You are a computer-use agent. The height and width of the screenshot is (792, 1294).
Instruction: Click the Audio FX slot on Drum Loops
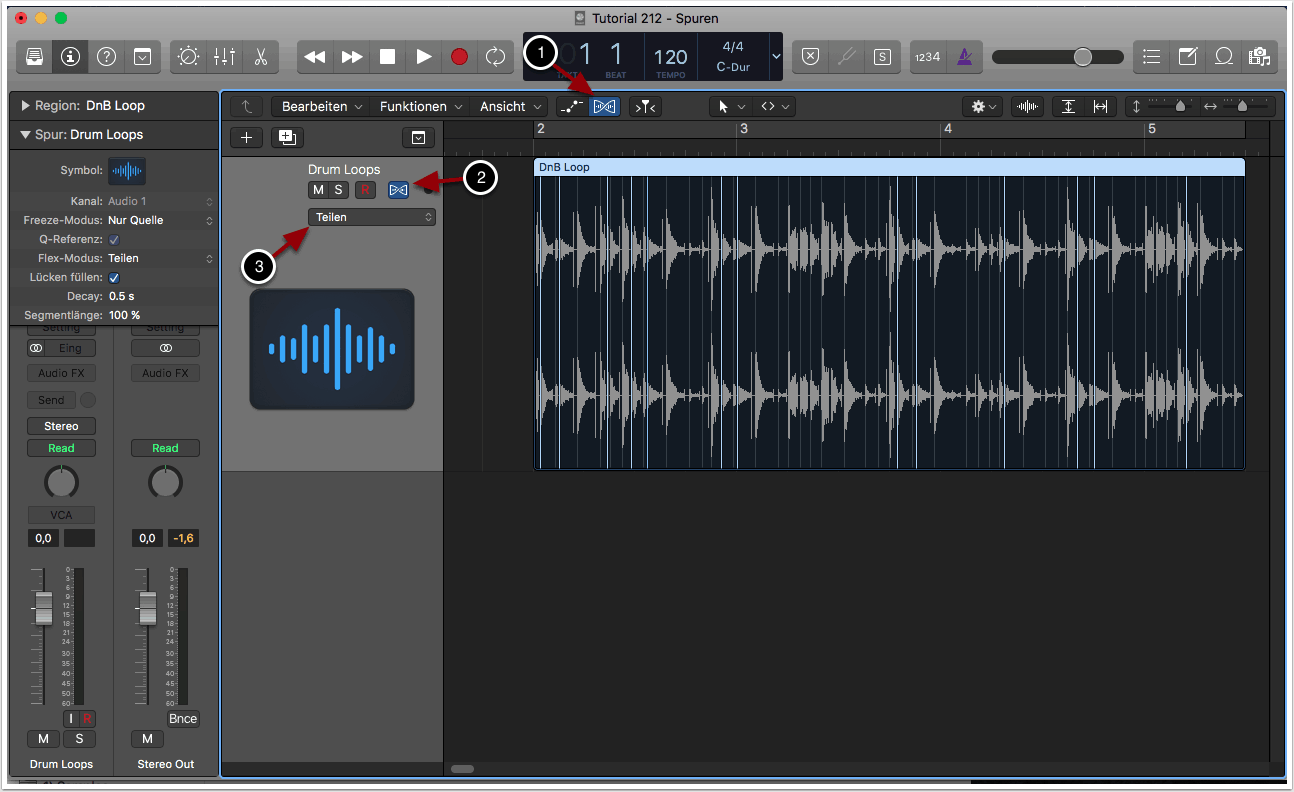click(x=62, y=373)
